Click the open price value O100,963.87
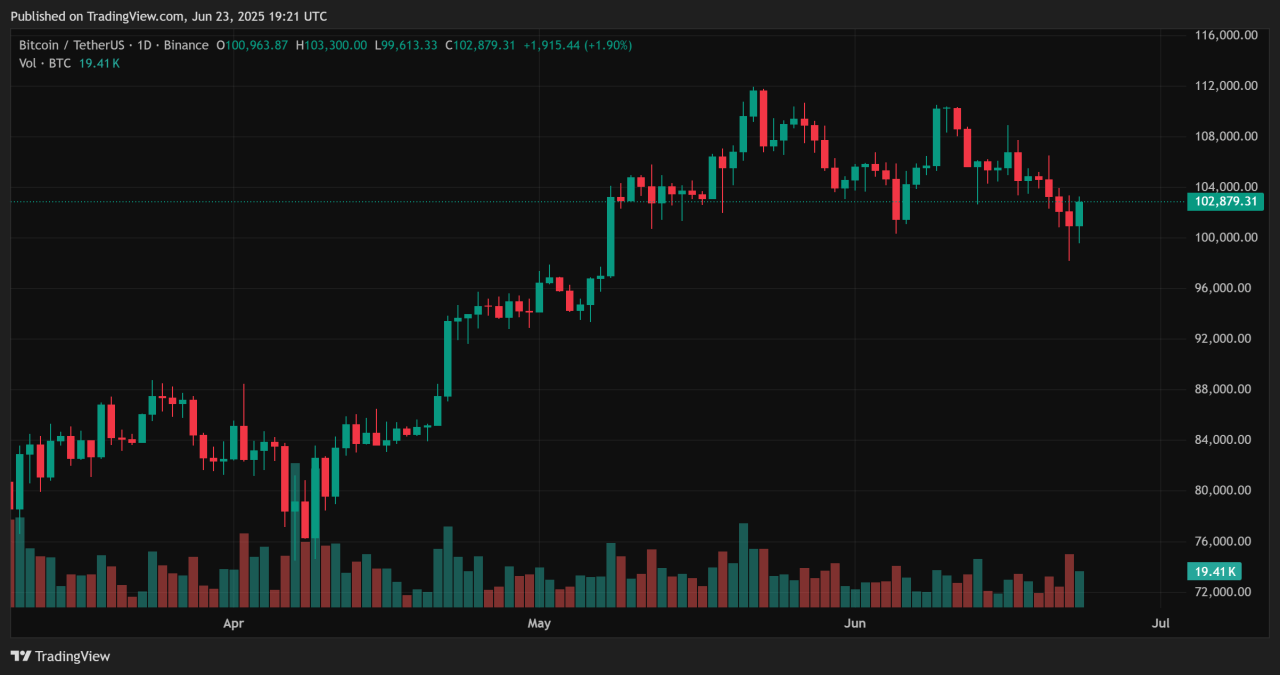Image resolution: width=1280 pixels, height=675 pixels. 256,45
